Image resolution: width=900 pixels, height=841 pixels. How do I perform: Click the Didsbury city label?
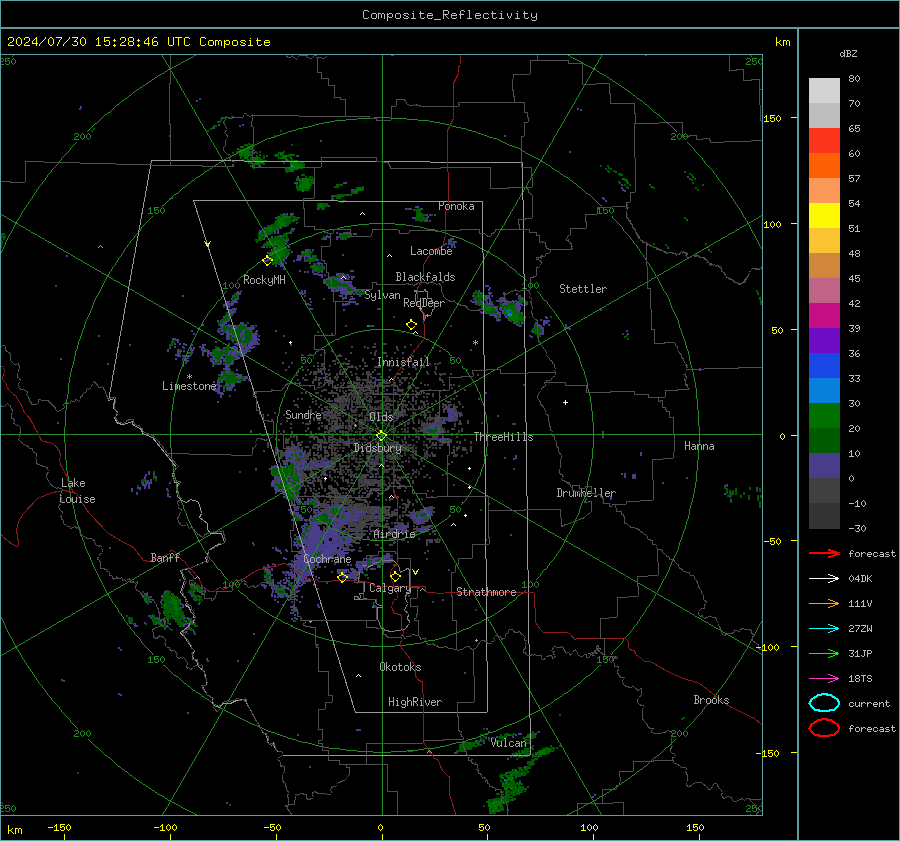[377, 448]
